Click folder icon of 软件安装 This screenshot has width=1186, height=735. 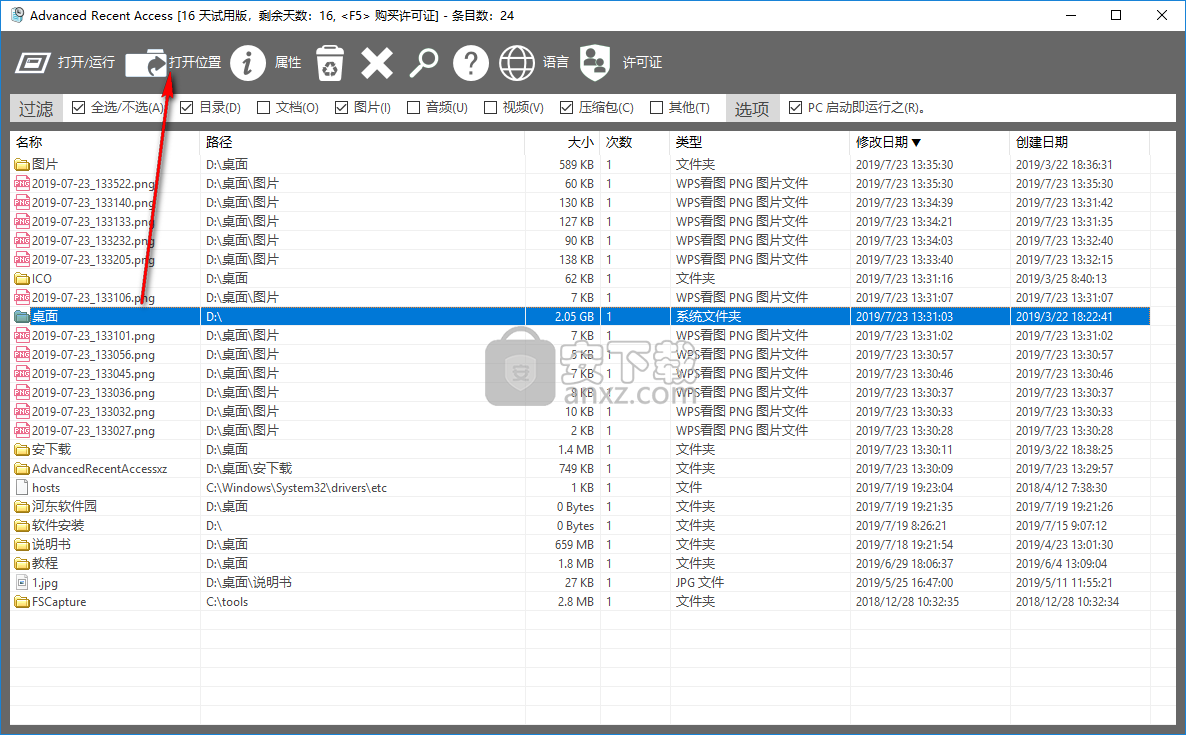(22, 526)
